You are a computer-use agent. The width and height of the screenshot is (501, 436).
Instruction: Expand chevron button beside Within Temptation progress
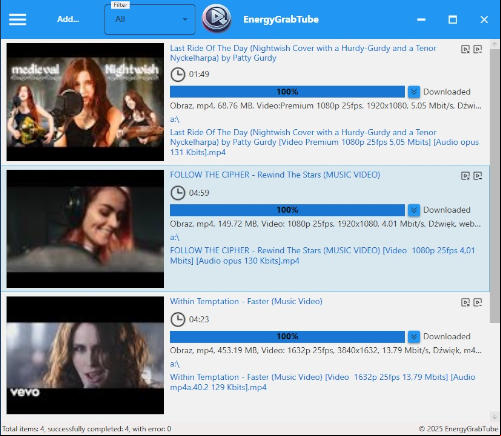click(x=414, y=337)
